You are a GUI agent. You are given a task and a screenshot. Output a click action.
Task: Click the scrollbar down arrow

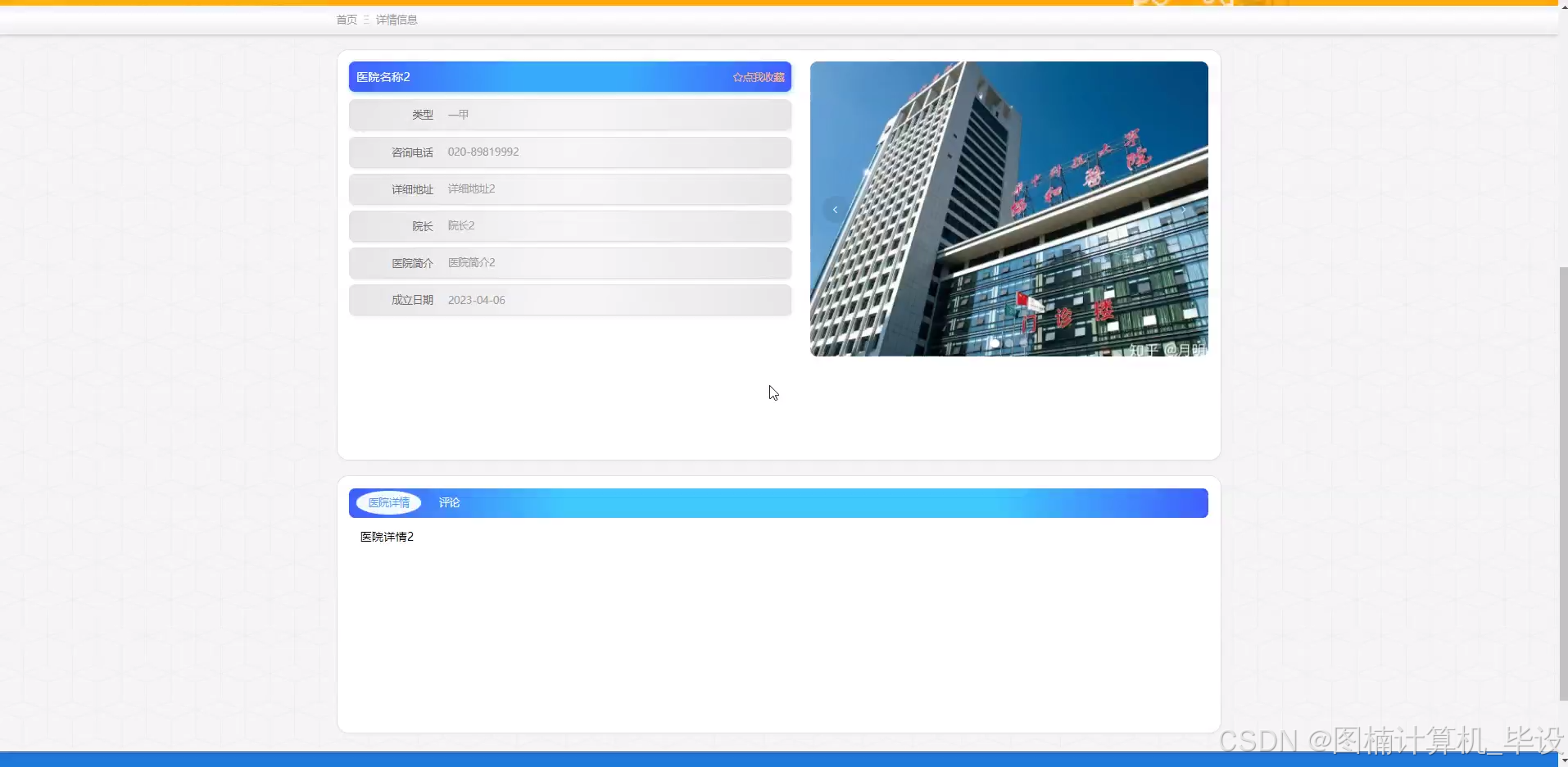(x=1563, y=761)
